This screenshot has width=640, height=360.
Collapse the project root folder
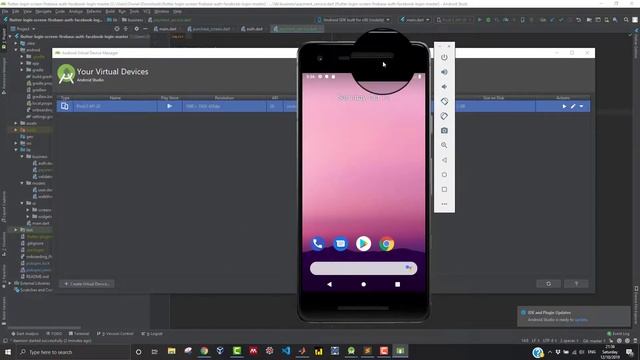tap(10, 37)
